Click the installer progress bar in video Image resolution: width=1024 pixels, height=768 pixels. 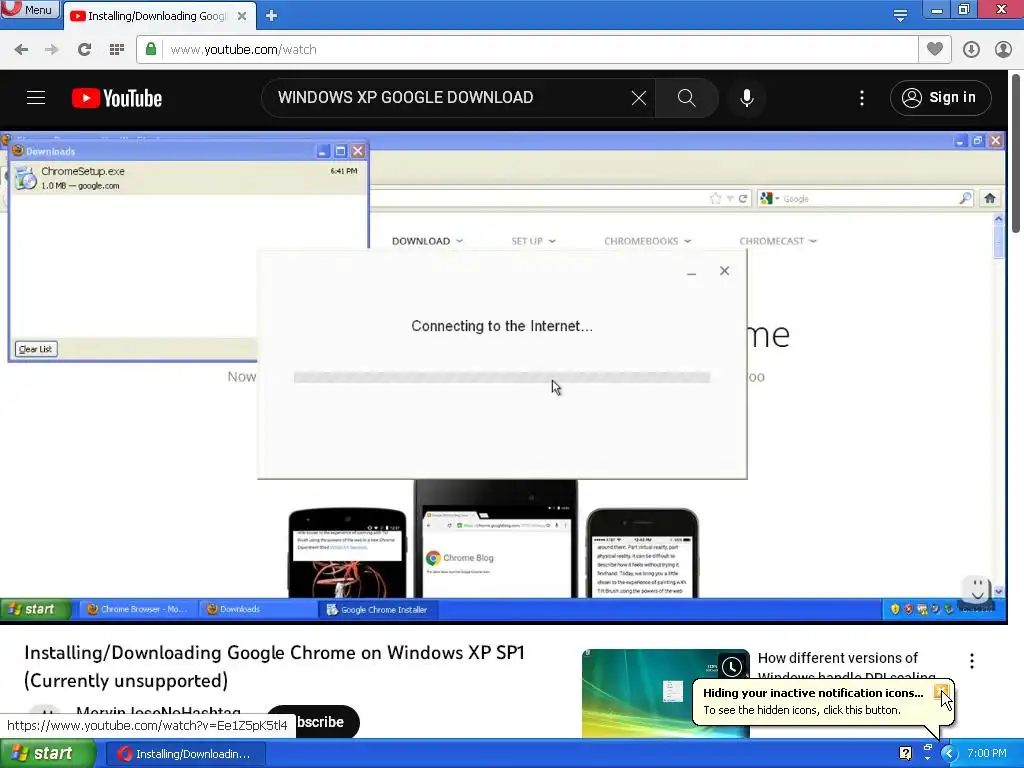click(x=502, y=377)
